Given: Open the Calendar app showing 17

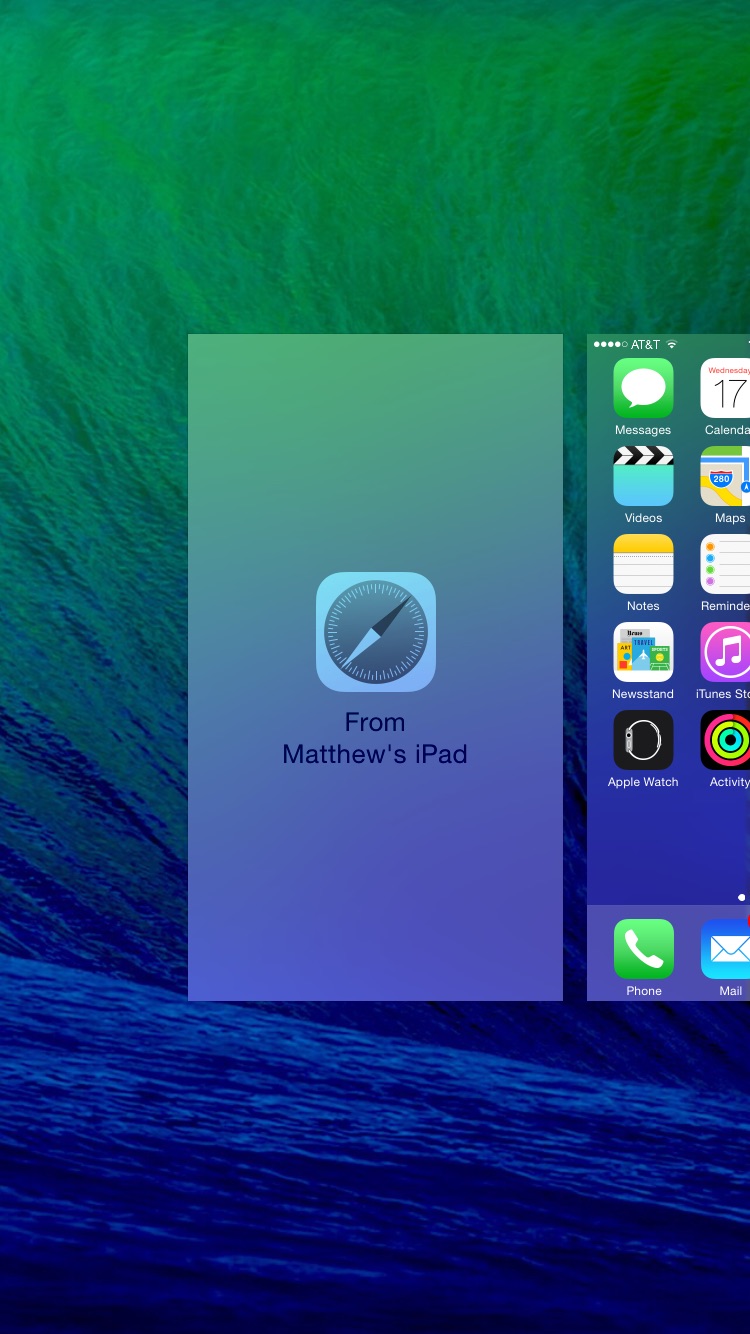Looking at the screenshot, I should [x=726, y=388].
